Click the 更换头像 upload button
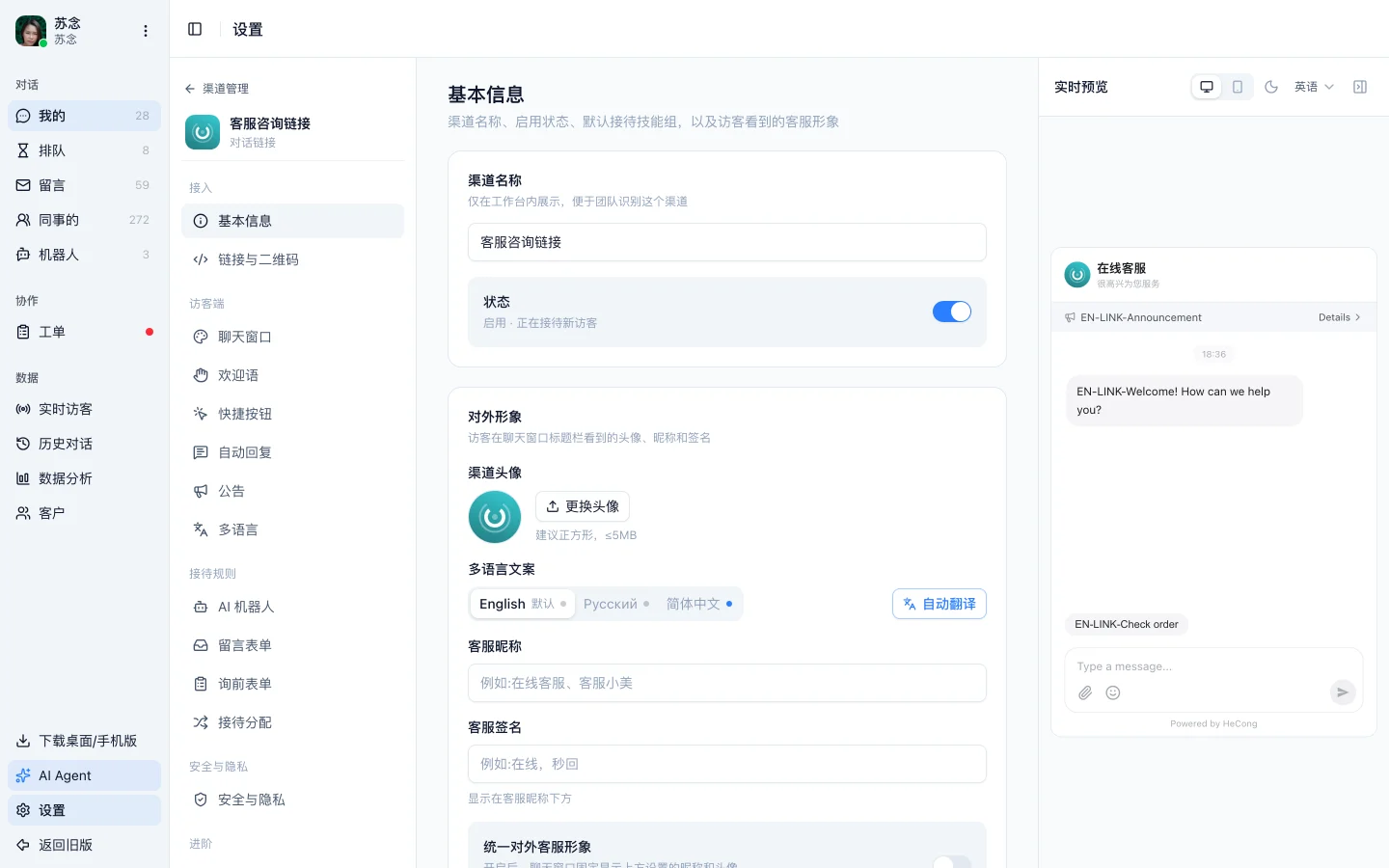Viewport: 1389px width, 868px height. (x=583, y=506)
